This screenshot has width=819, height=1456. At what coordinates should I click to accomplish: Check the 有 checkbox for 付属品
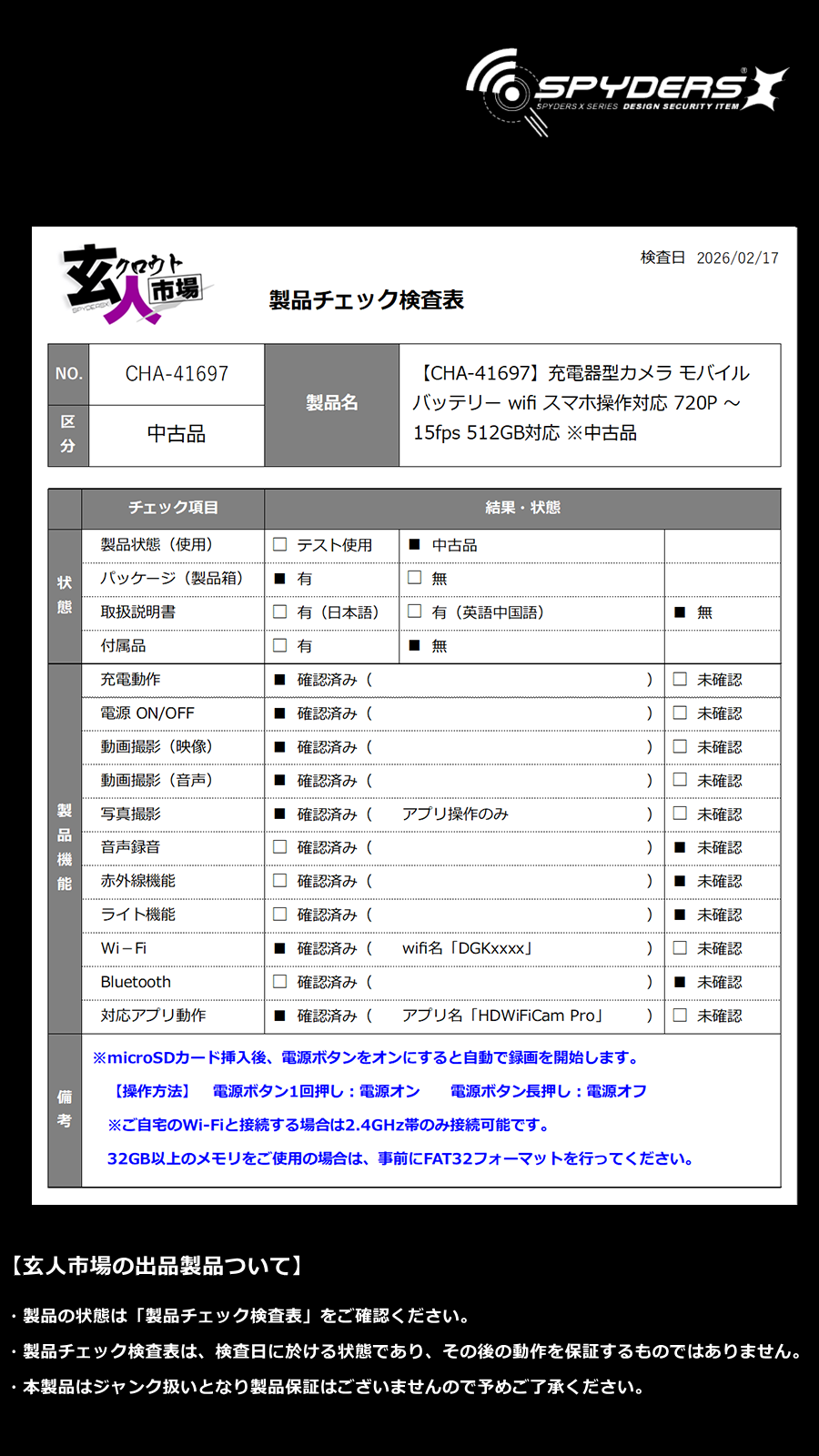280,645
